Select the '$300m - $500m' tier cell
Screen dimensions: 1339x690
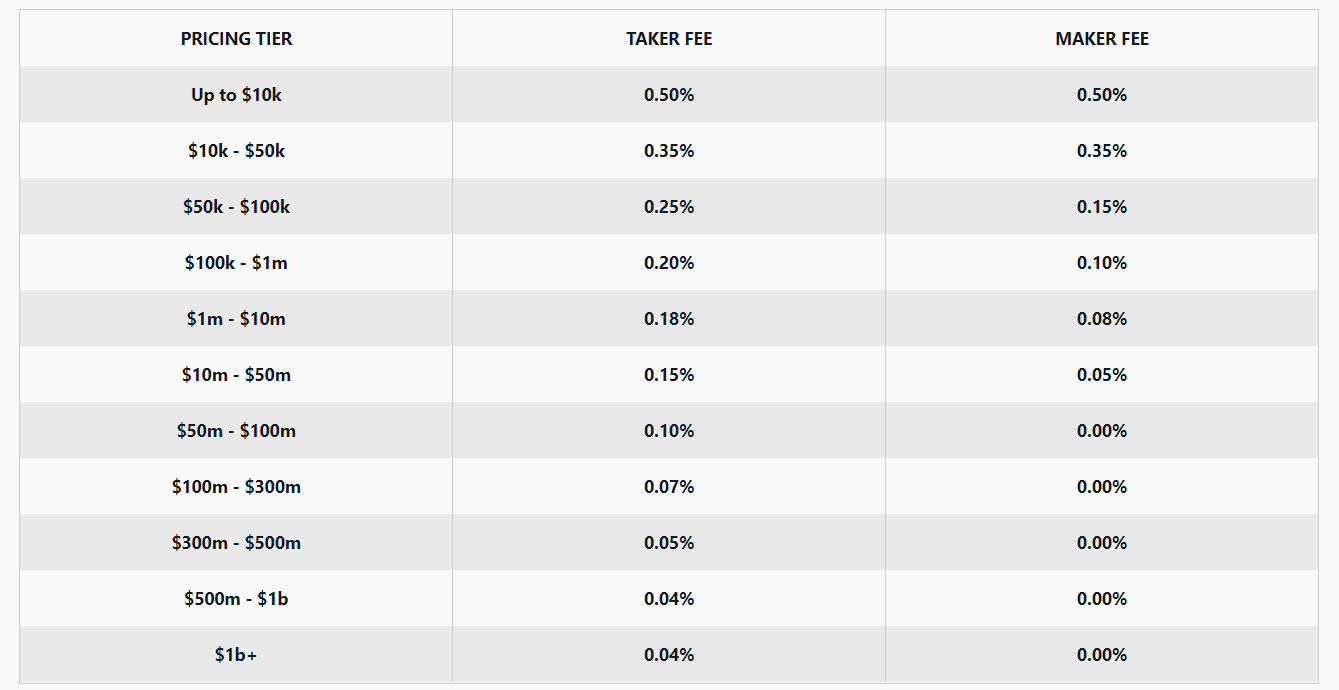[236, 543]
